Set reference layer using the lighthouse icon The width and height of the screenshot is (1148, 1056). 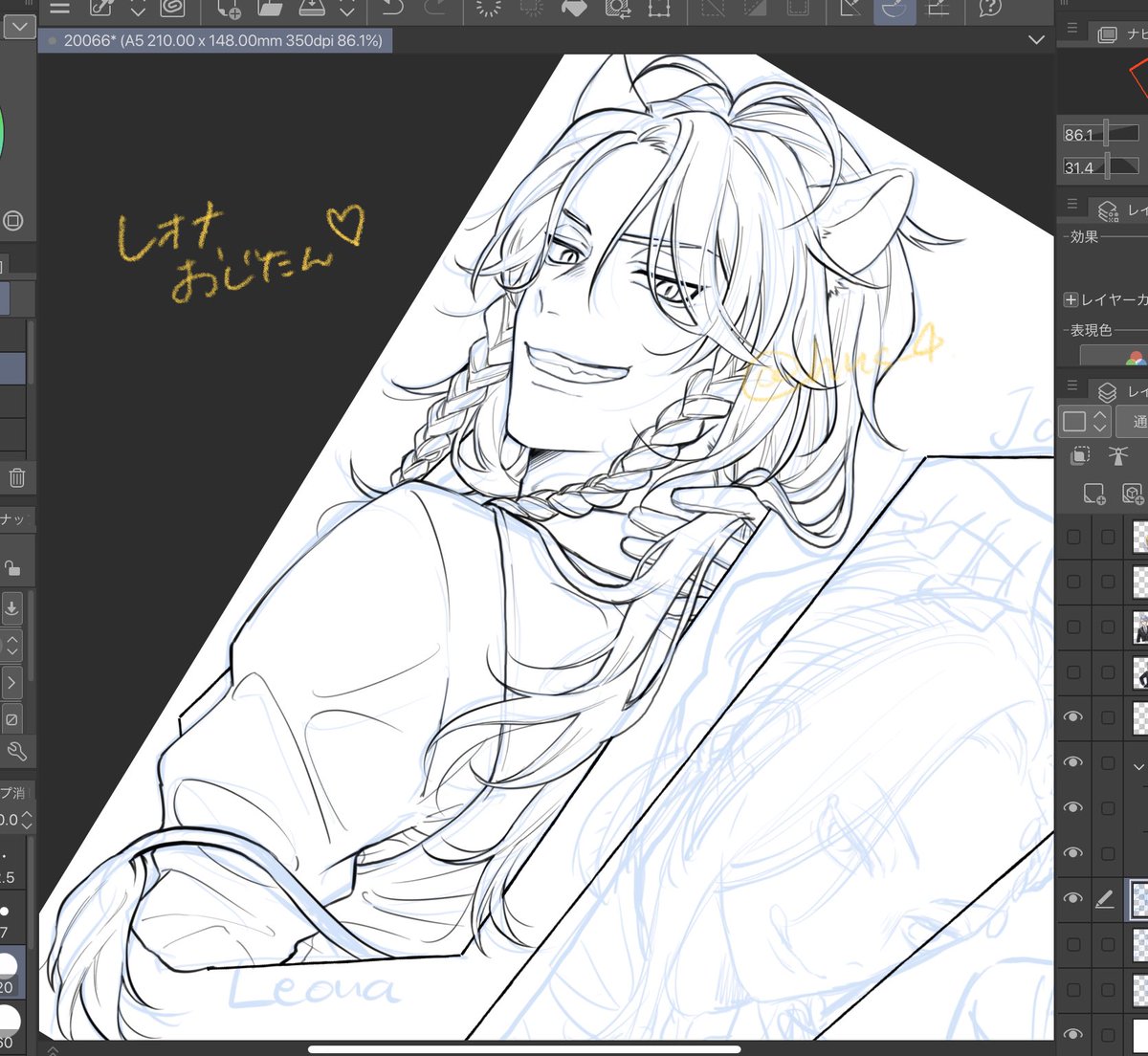1117,455
